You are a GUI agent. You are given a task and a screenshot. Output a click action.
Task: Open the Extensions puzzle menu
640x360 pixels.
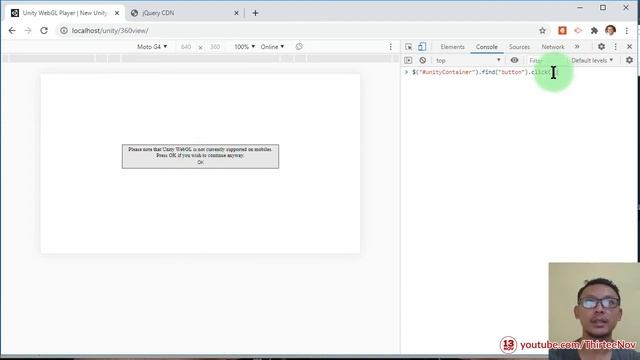[x=594, y=31]
